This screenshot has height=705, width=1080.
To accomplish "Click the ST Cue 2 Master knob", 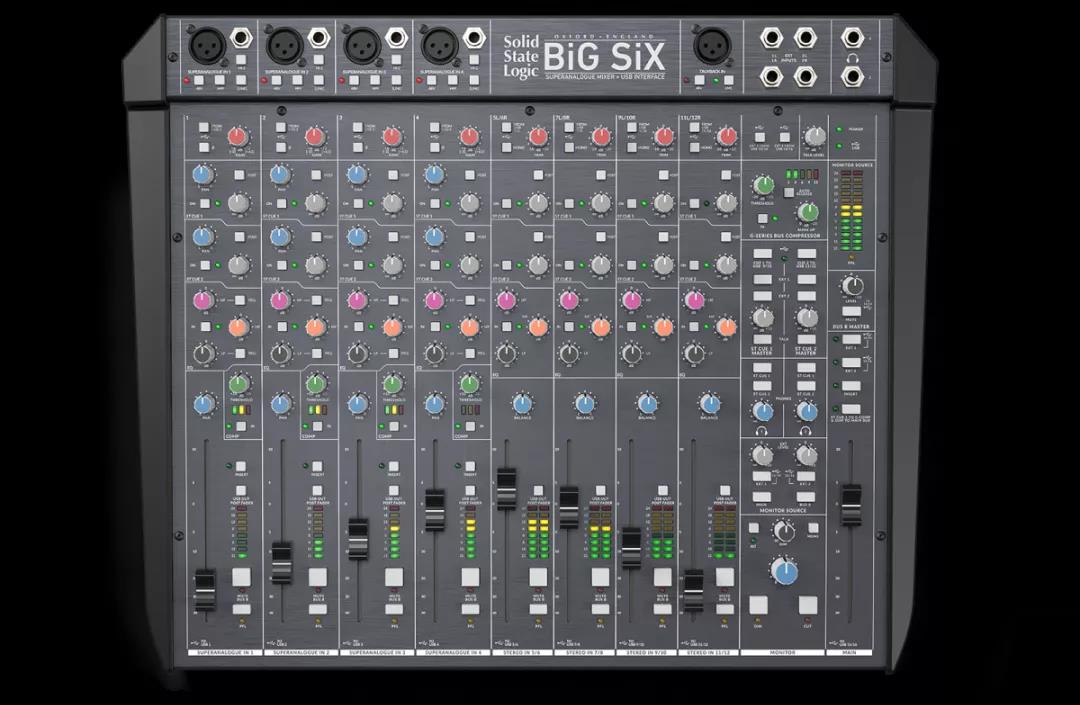I will [807, 317].
